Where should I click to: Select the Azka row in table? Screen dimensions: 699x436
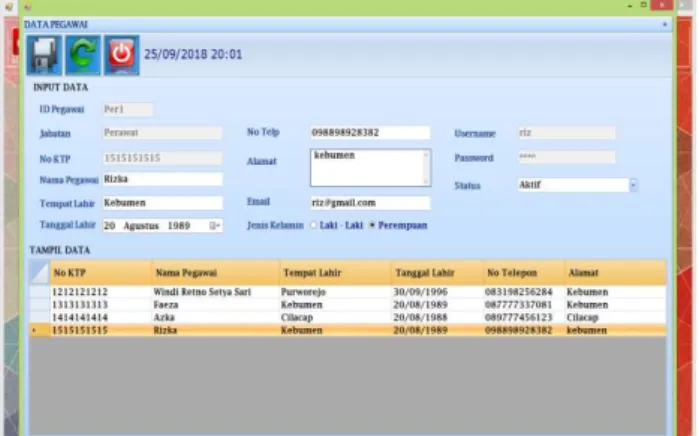(348, 317)
